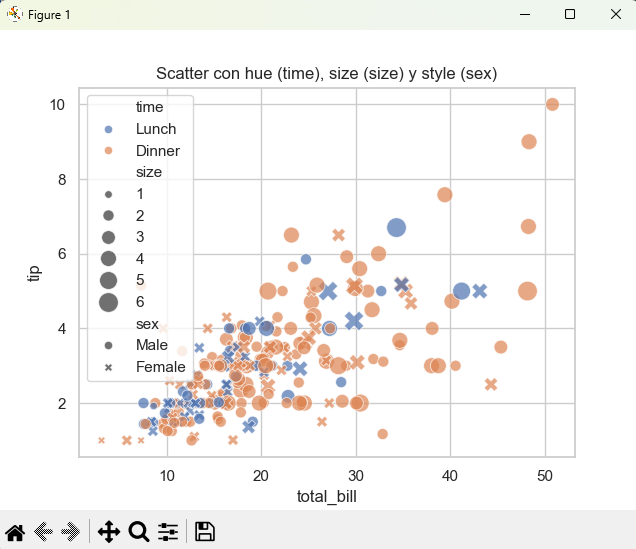The height and width of the screenshot is (549, 636).
Task: Click the Home reset view icon
Action: (x=15, y=532)
